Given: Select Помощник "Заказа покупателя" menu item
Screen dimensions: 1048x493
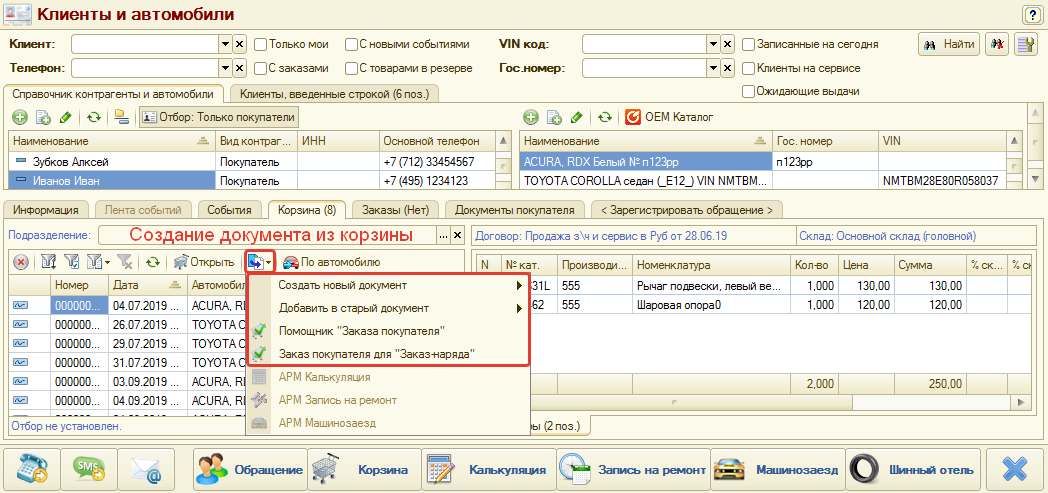Looking at the screenshot, I should (388, 331).
